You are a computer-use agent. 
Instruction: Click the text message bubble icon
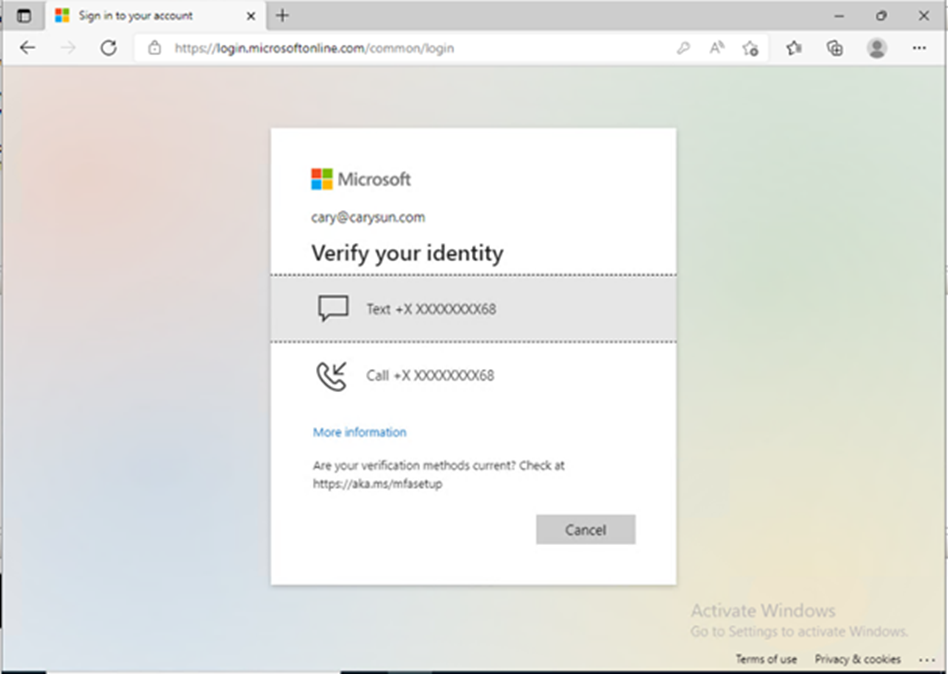pos(333,308)
